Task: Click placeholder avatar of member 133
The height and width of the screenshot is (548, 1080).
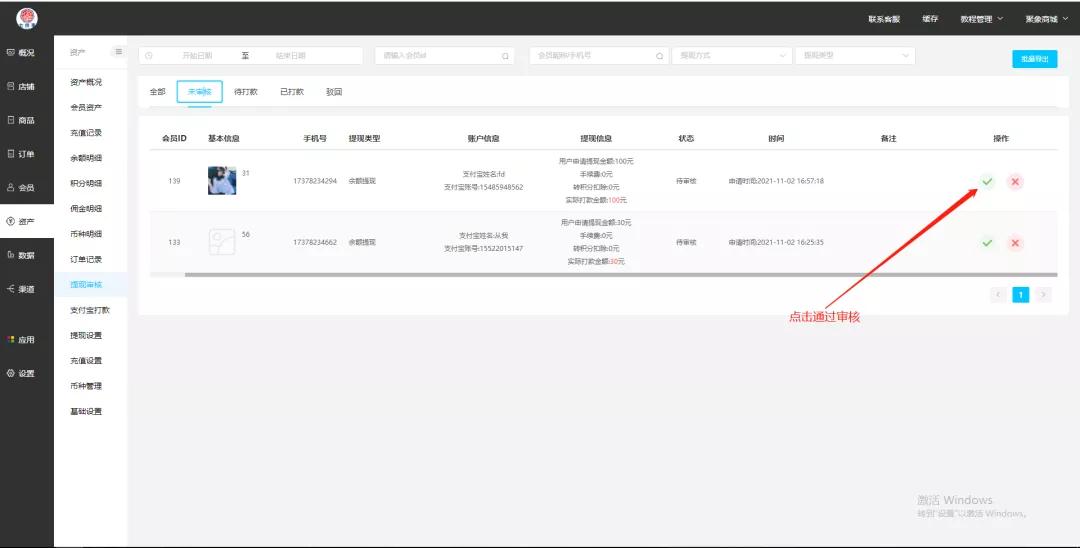Action: 222,242
